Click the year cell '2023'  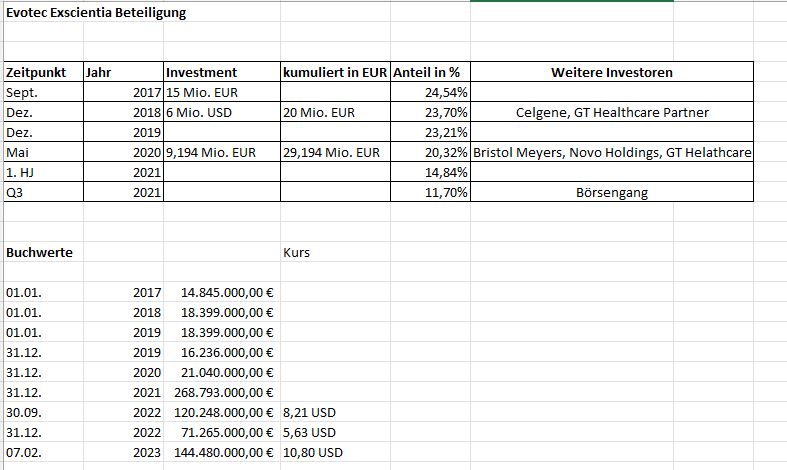click(x=123, y=452)
